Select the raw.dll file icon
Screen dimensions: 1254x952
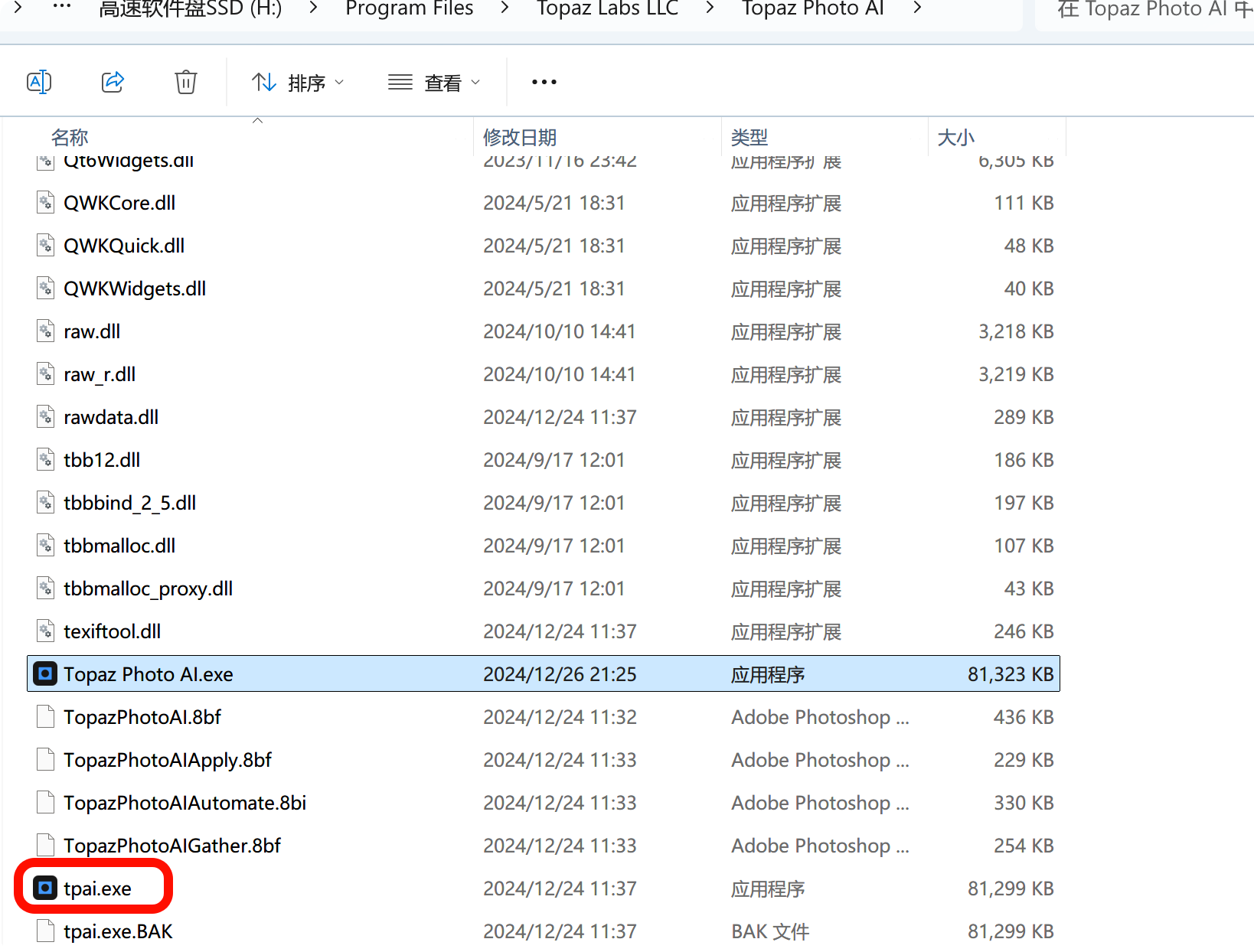click(x=46, y=331)
